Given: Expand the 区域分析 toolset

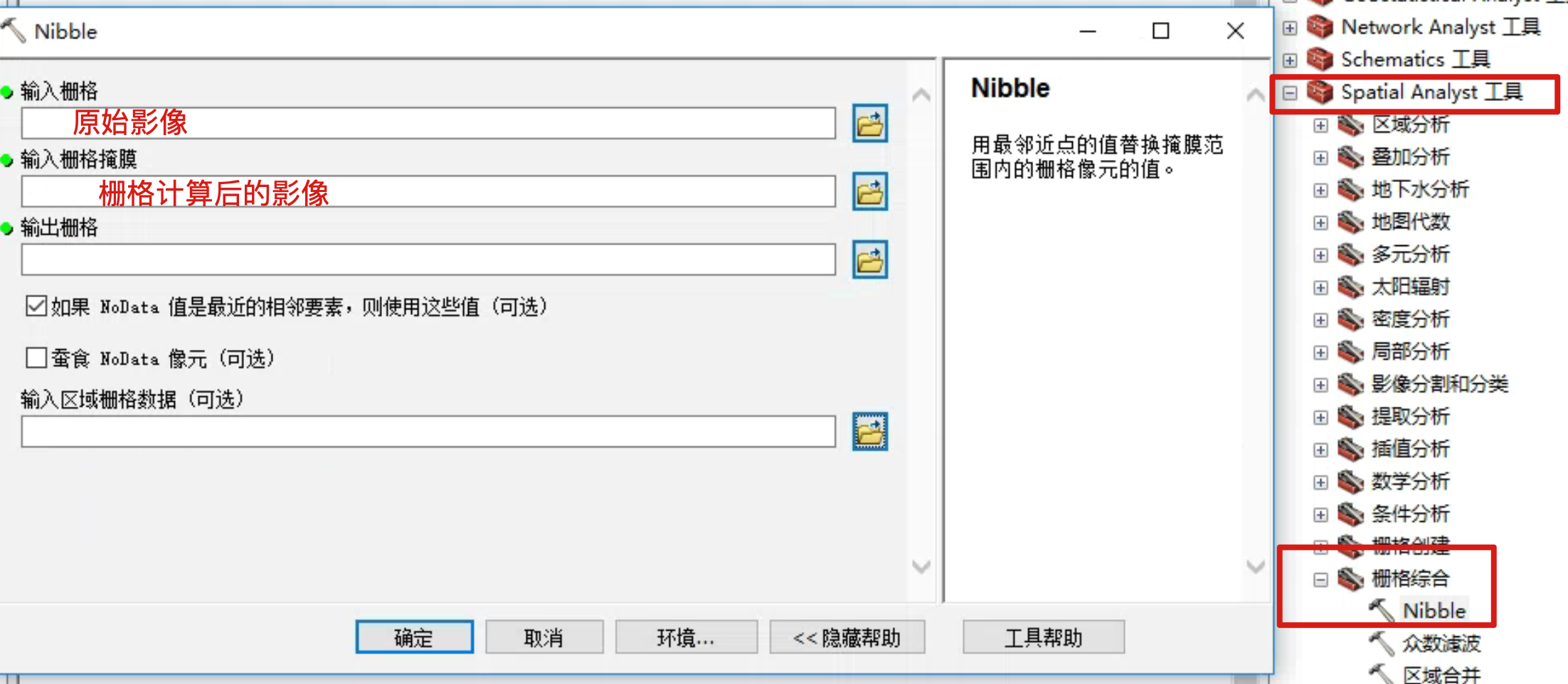Looking at the screenshot, I should (1320, 125).
